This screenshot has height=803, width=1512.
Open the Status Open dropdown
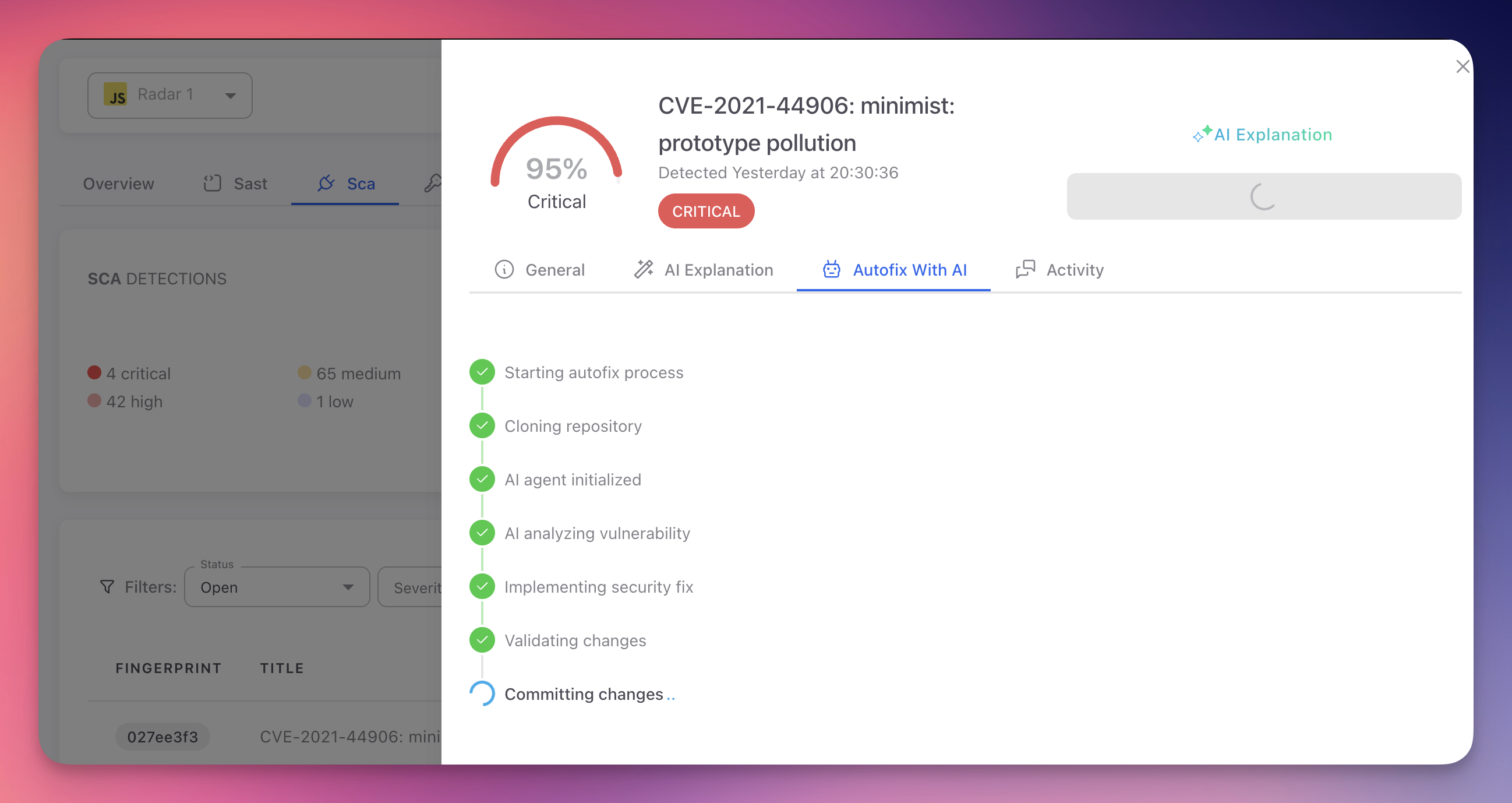(x=277, y=587)
